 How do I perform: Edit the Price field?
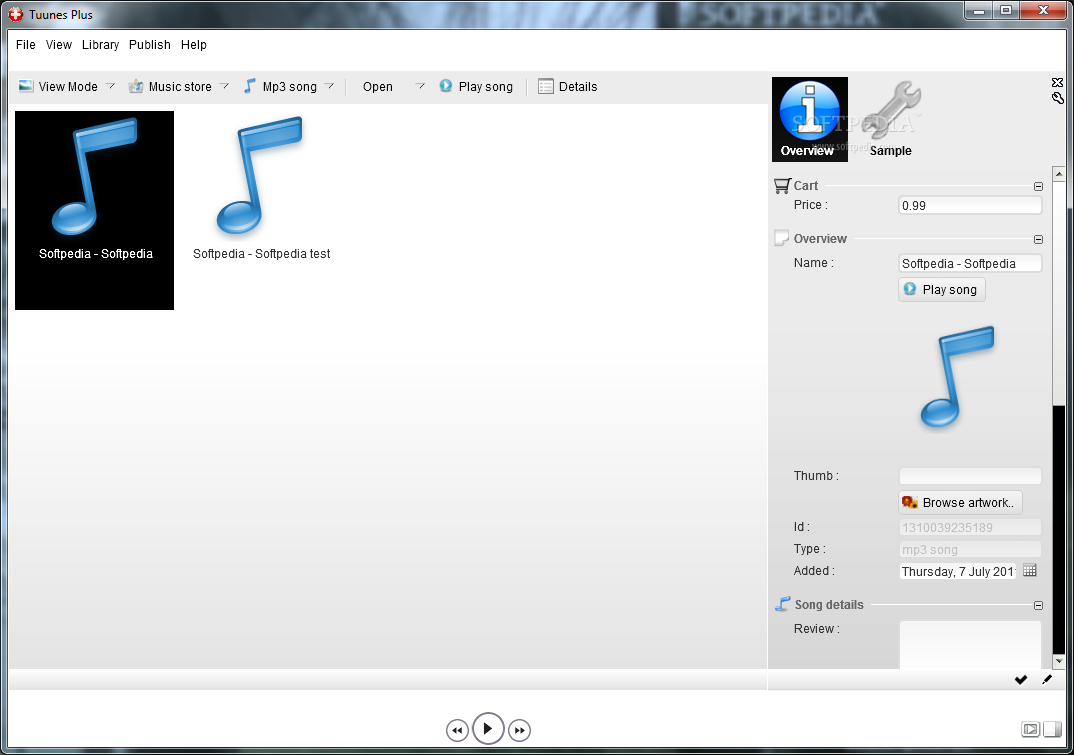click(x=970, y=206)
